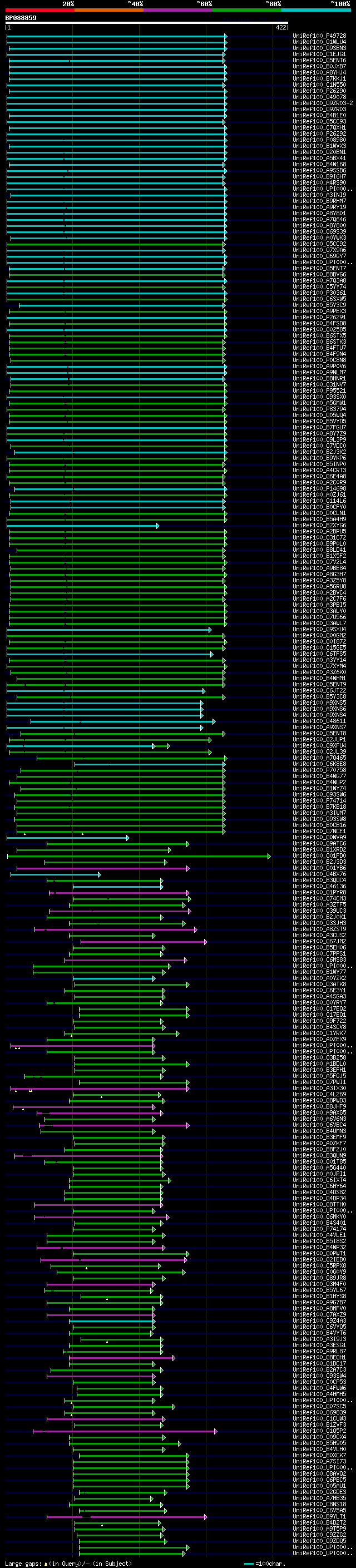Click the UniRef100_B0JXB7 label

tap(319, 66)
